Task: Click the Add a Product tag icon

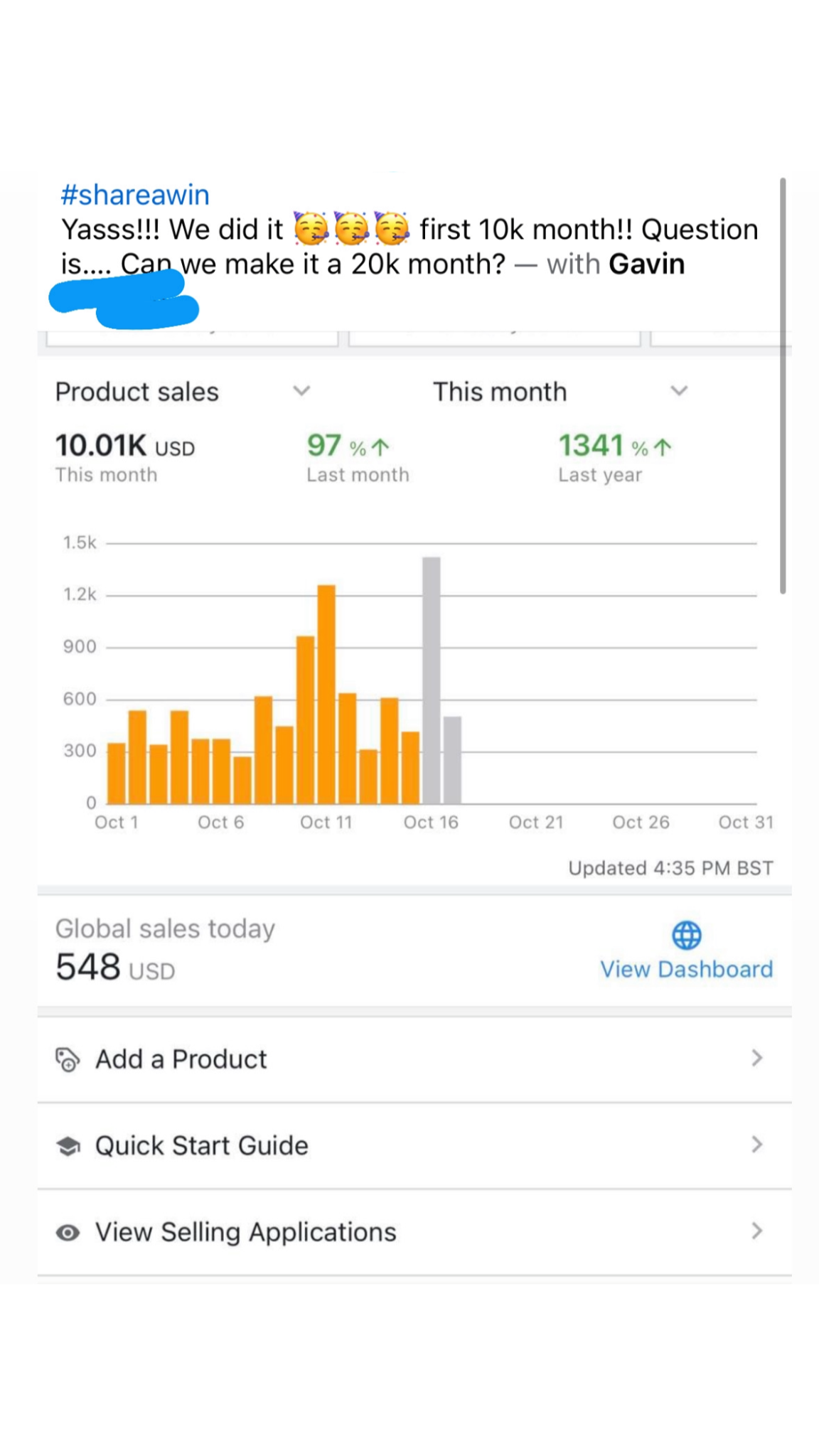Action: [x=68, y=1059]
